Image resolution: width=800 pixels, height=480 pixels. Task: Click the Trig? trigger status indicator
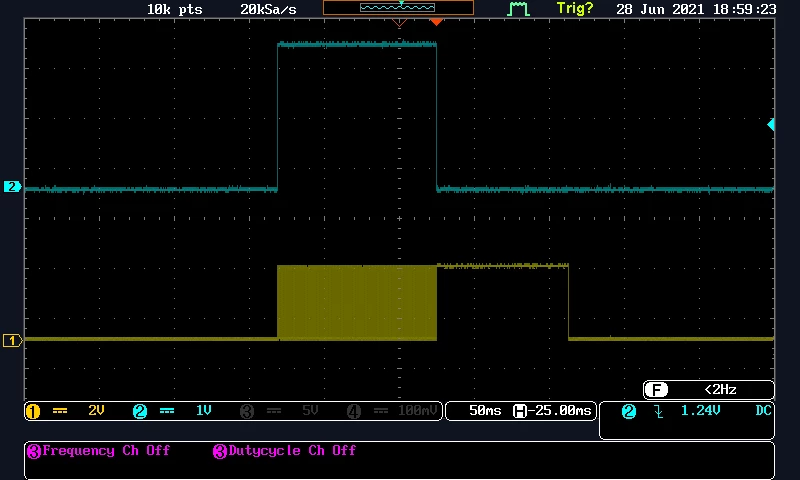[x=575, y=9]
